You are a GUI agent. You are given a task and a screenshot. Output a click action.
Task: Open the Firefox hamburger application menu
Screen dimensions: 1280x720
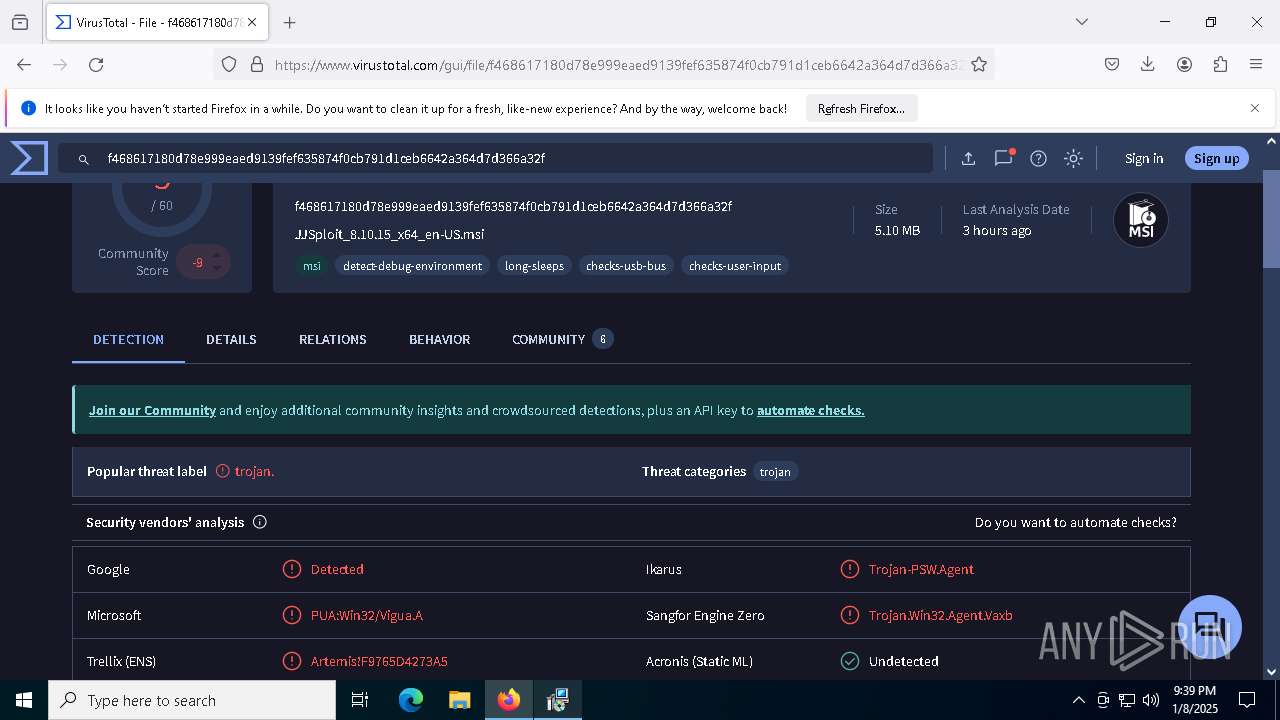tap(1256, 64)
